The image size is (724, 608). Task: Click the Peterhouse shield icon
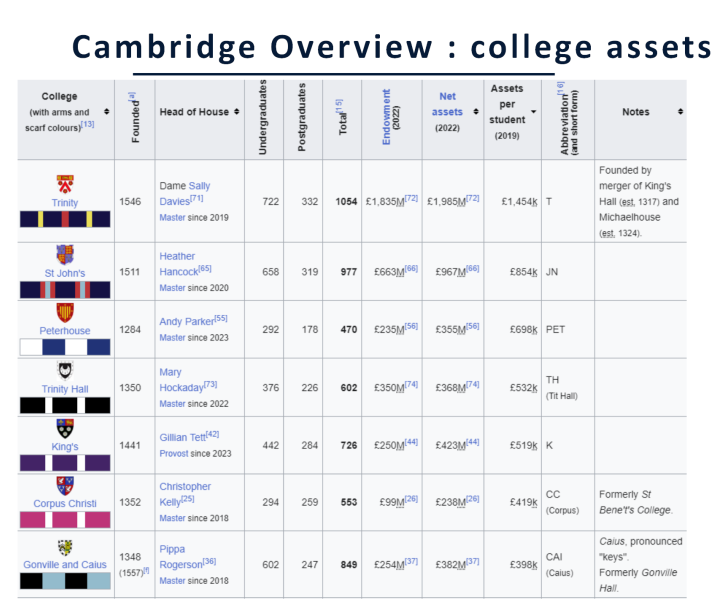click(x=65, y=312)
